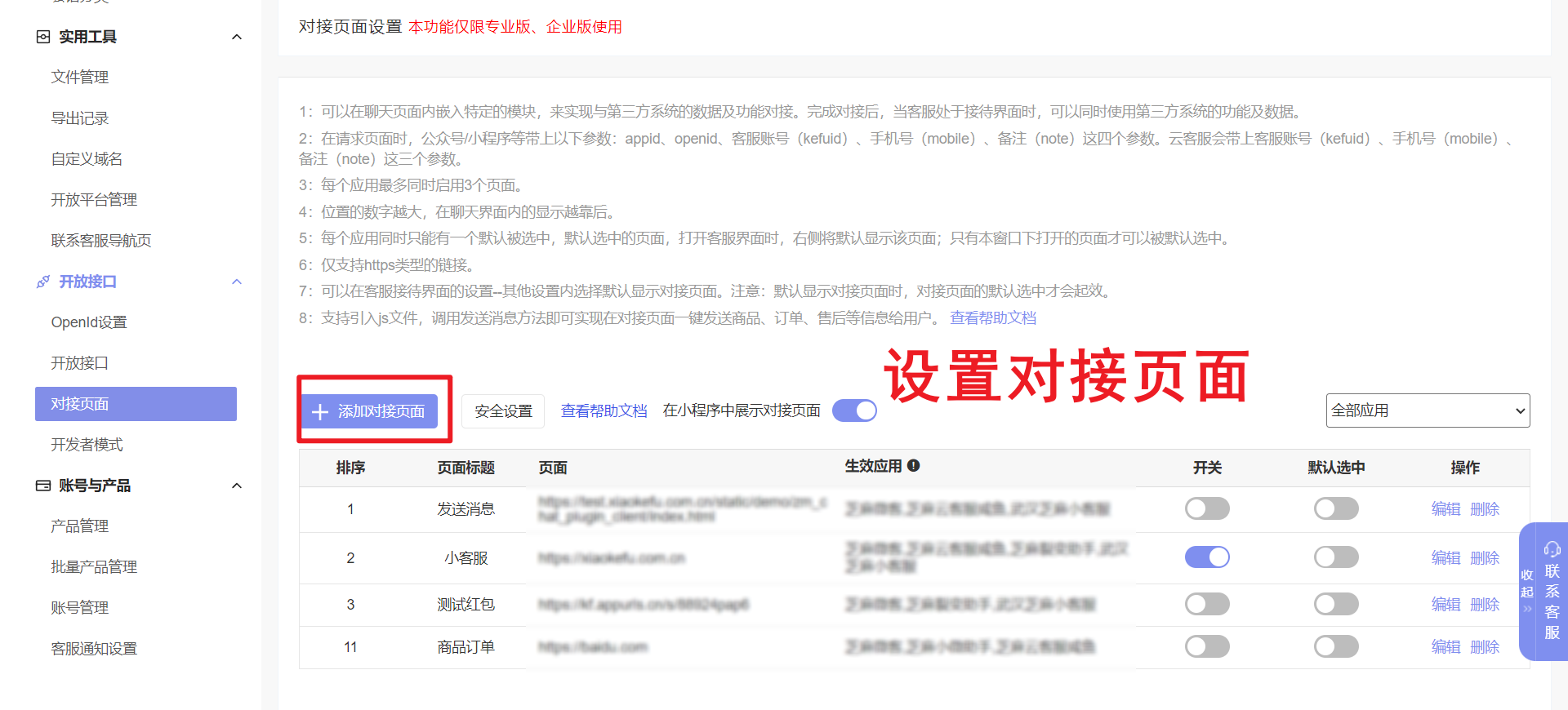
Task: Collapse the 联系客服 floating panel via 收起
Action: (1527, 591)
